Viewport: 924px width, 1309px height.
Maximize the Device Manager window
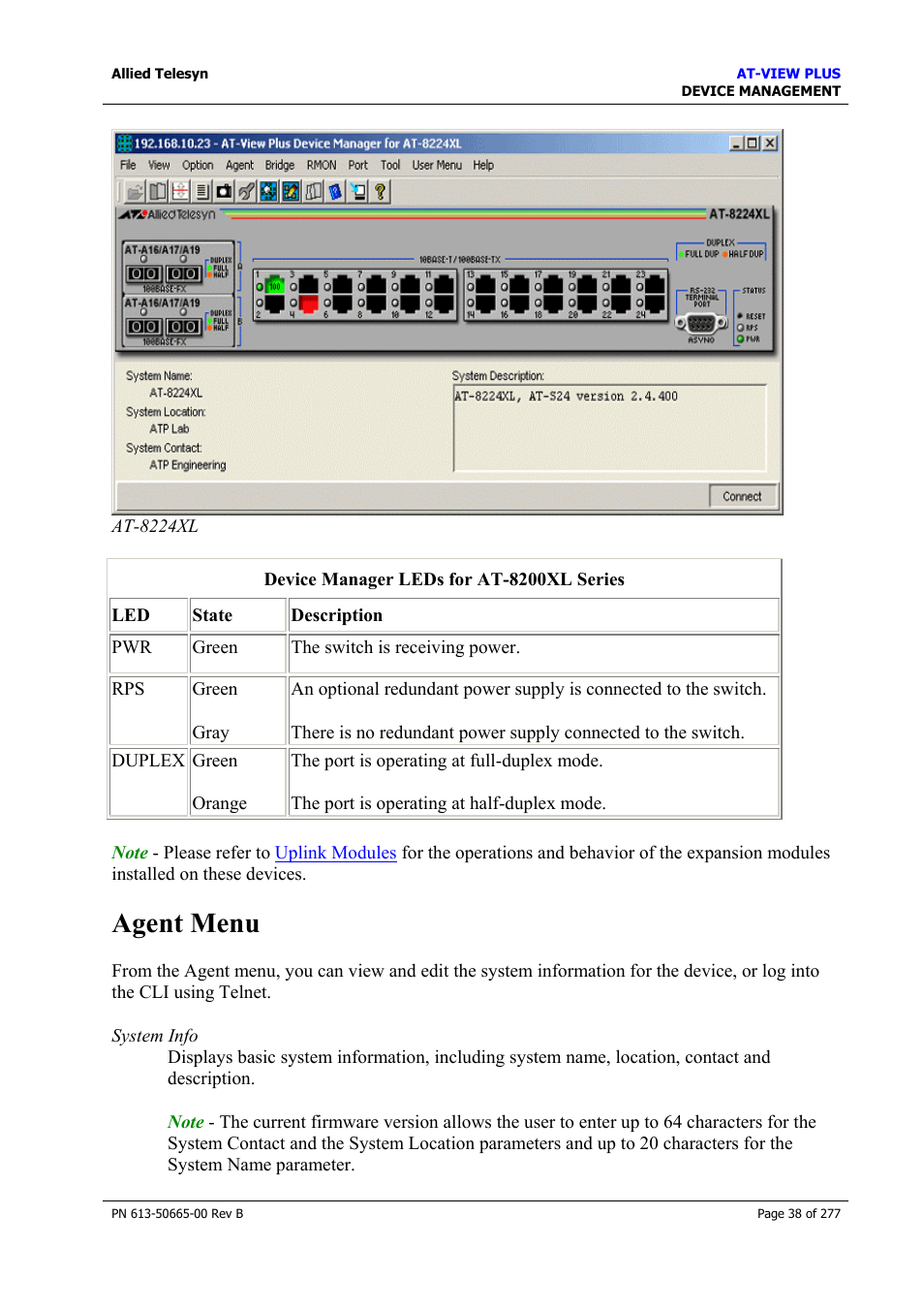coord(753,143)
